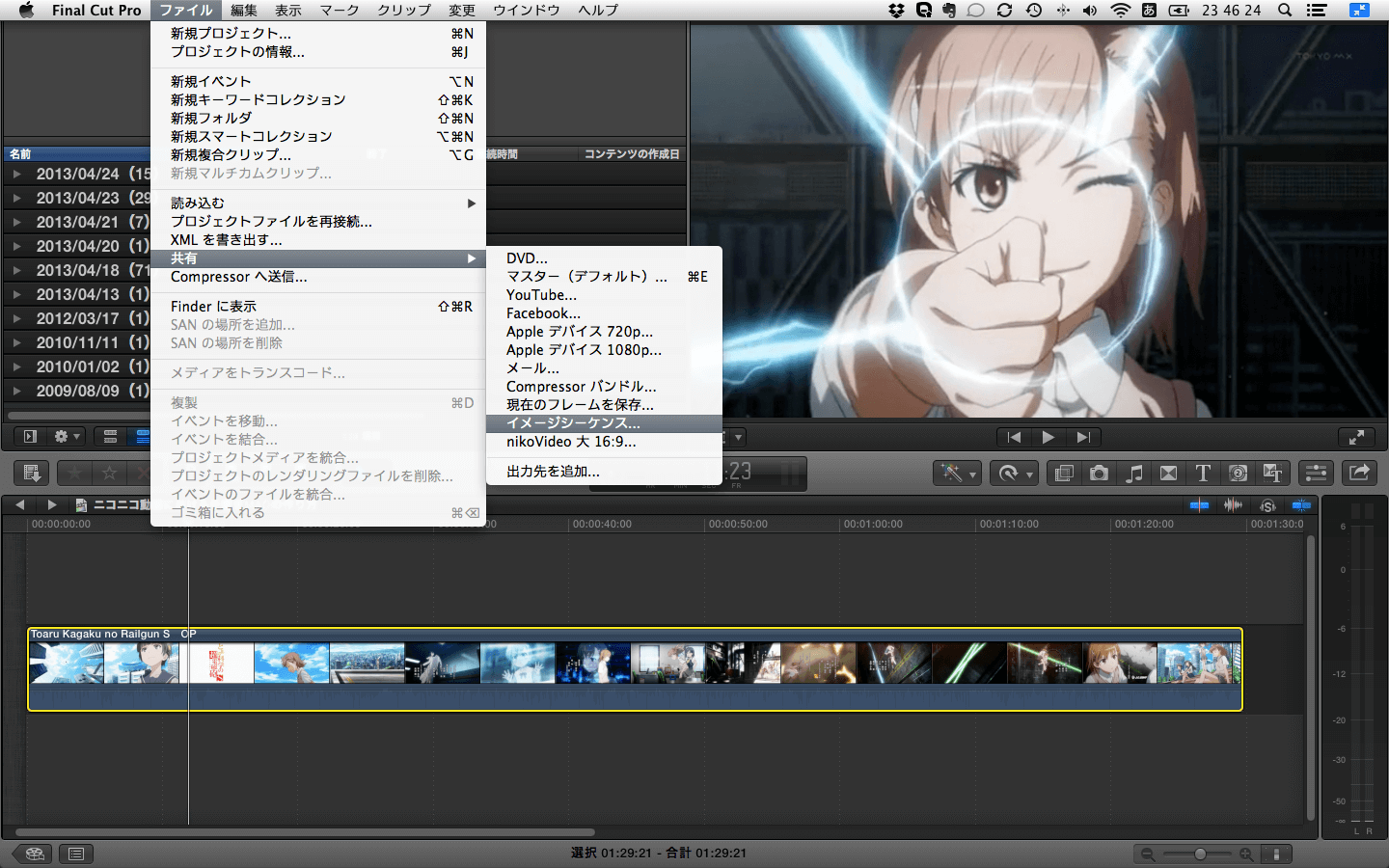Open the 読み込む import submenu

(318, 203)
